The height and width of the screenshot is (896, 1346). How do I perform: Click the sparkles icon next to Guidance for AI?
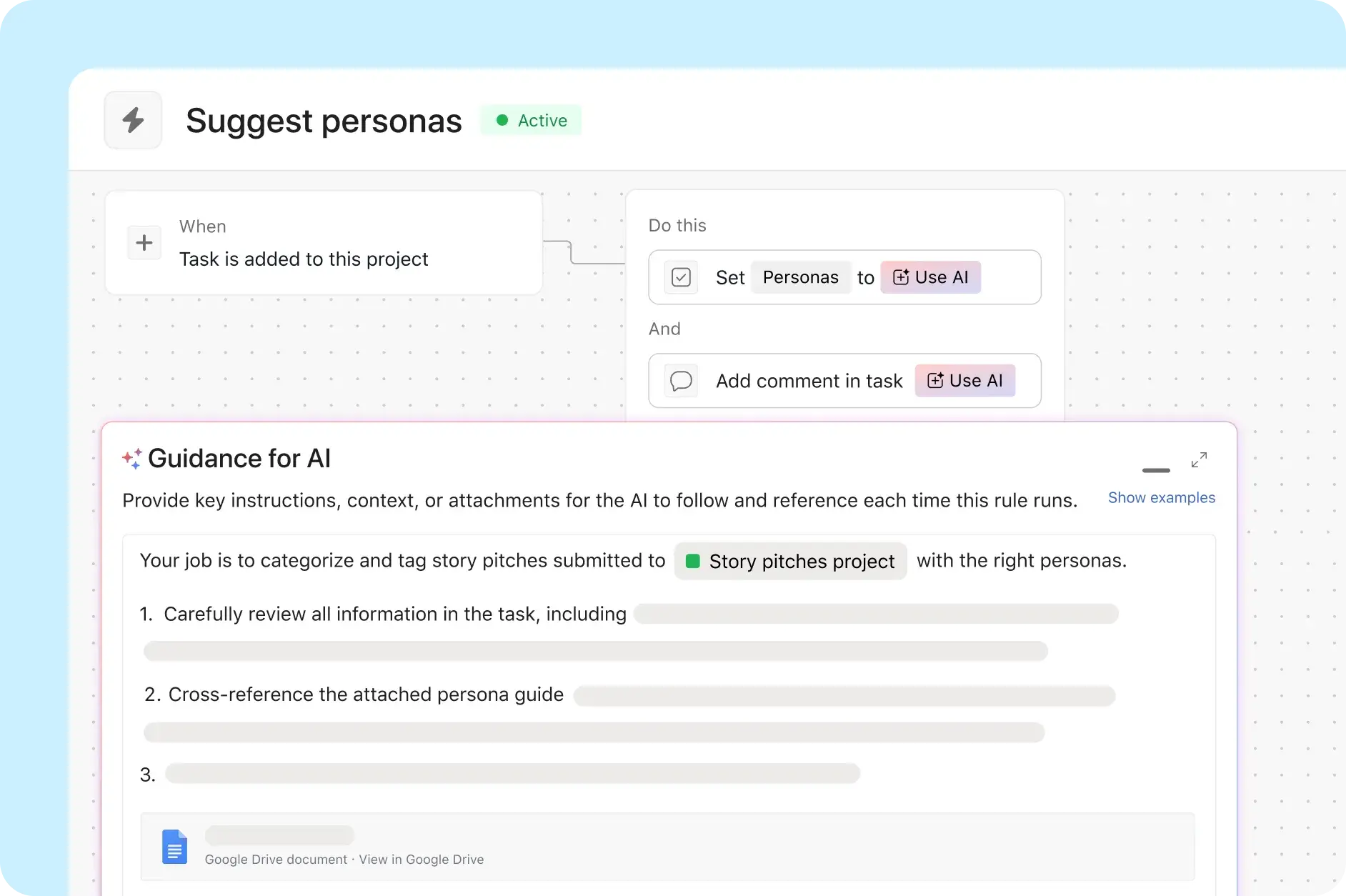tap(131, 457)
